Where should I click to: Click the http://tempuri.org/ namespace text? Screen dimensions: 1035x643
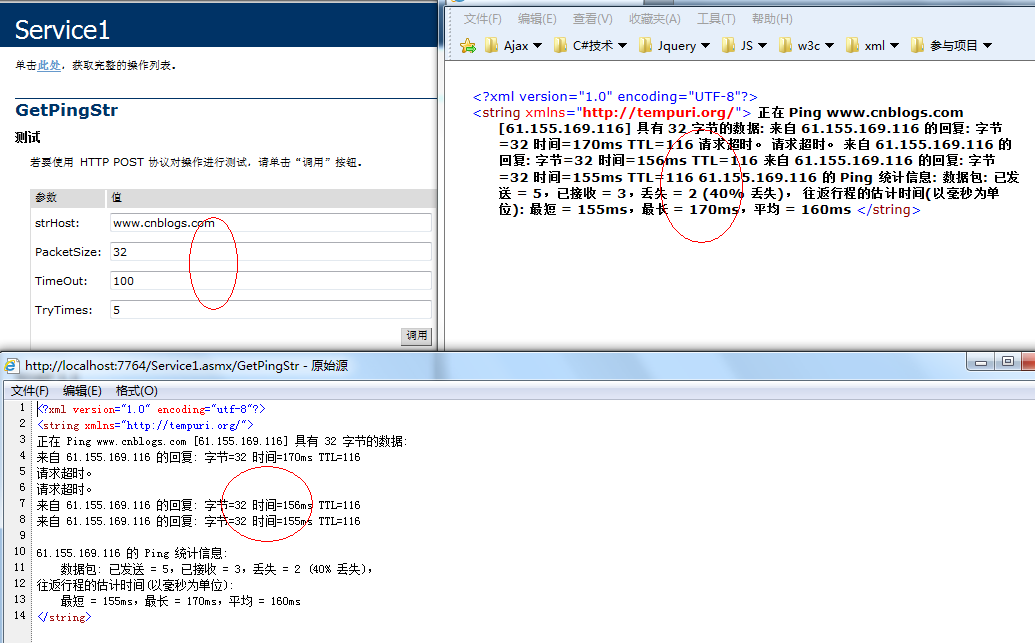tap(657, 113)
